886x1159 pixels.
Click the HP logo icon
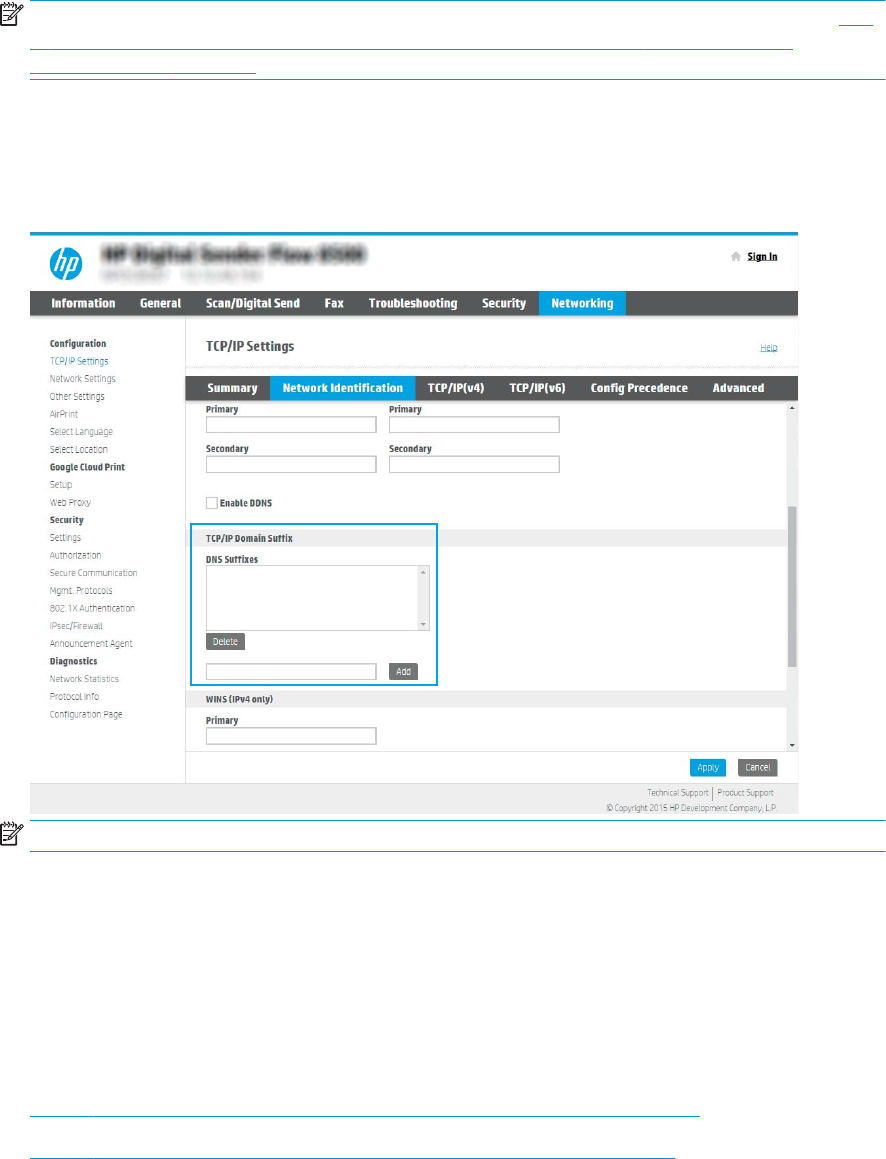[x=66, y=264]
